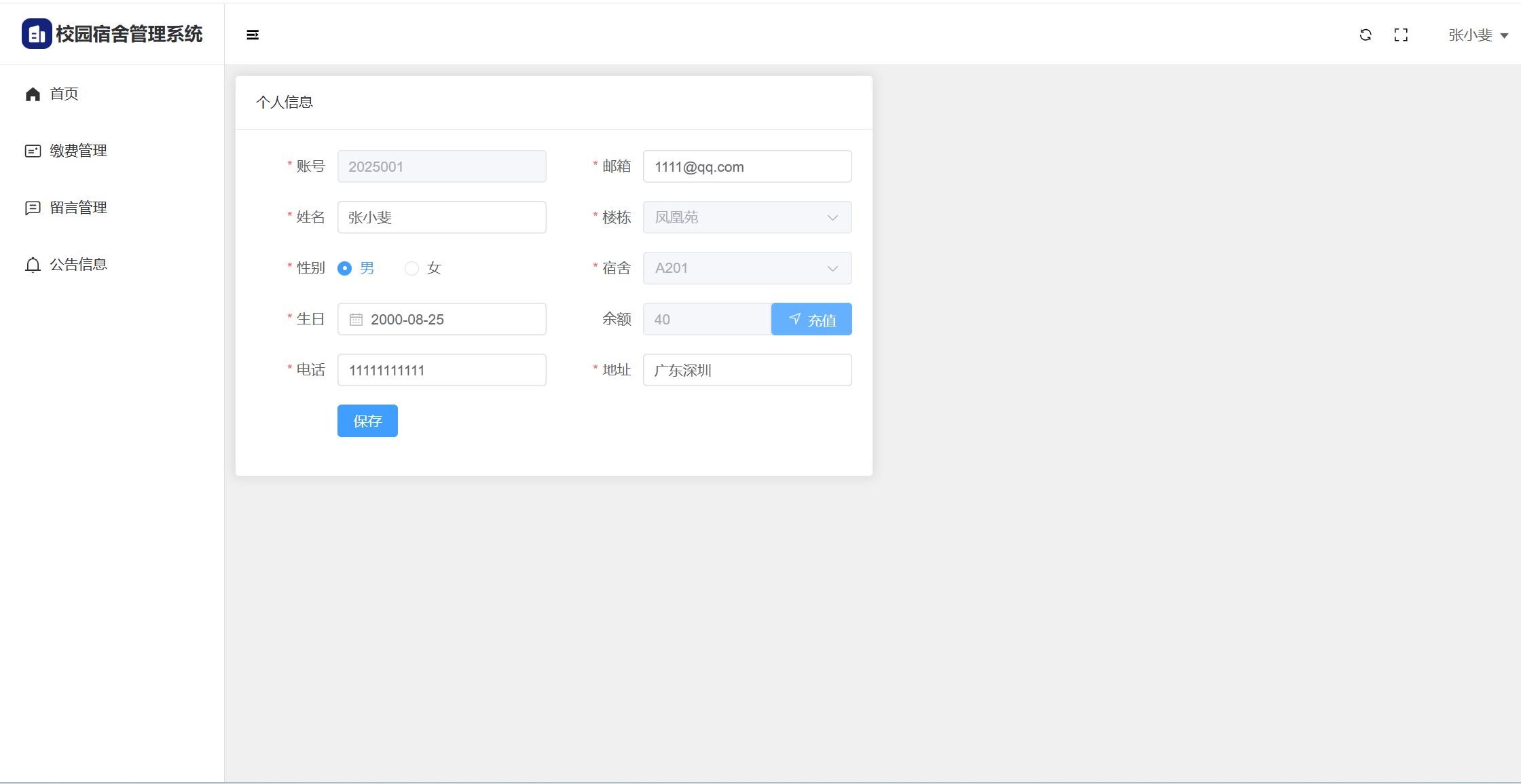Click the refresh icon in header
This screenshot has height=784, width=1521.
point(1366,35)
